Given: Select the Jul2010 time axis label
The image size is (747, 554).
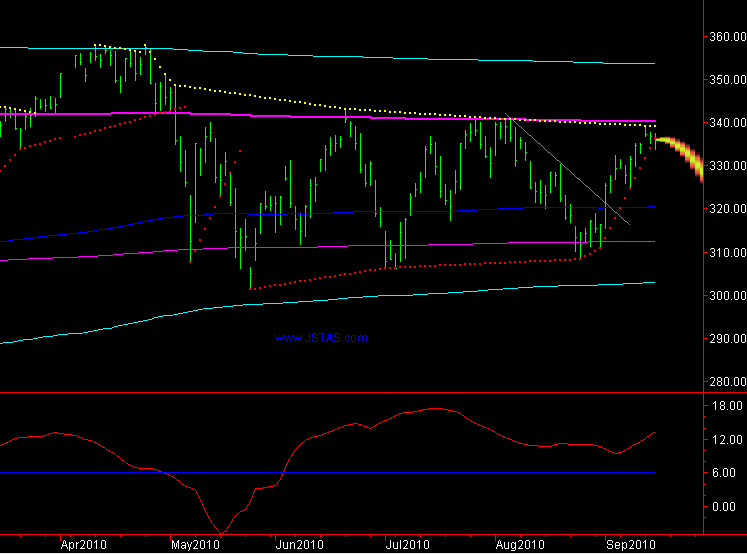Looking at the screenshot, I should pyautogui.click(x=407, y=545).
